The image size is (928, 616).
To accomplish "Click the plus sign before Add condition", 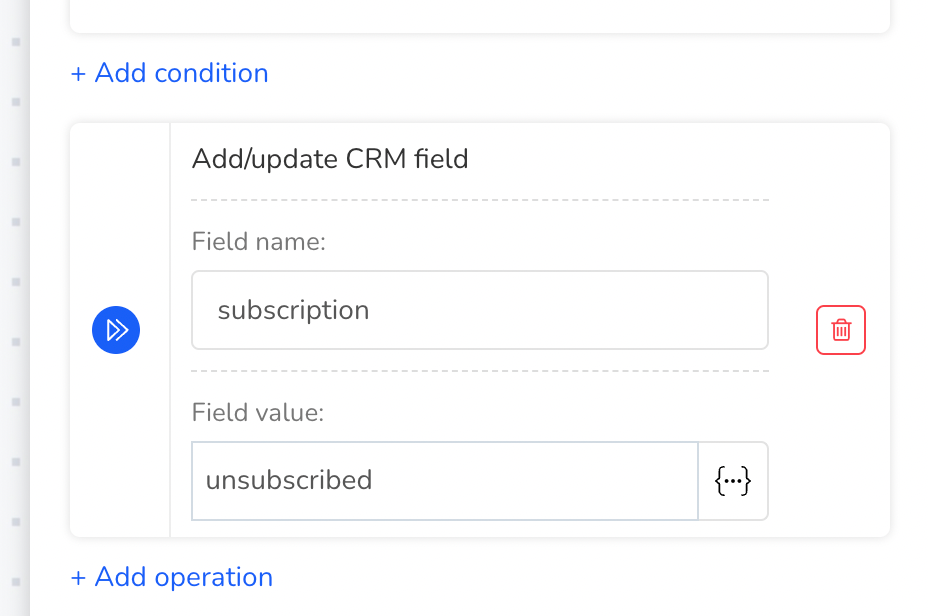I will (78, 74).
